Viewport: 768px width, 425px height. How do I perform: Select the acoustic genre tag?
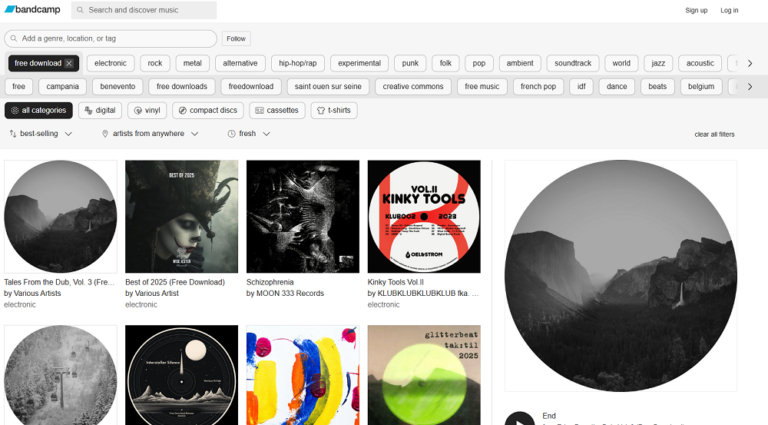pyautogui.click(x=700, y=63)
